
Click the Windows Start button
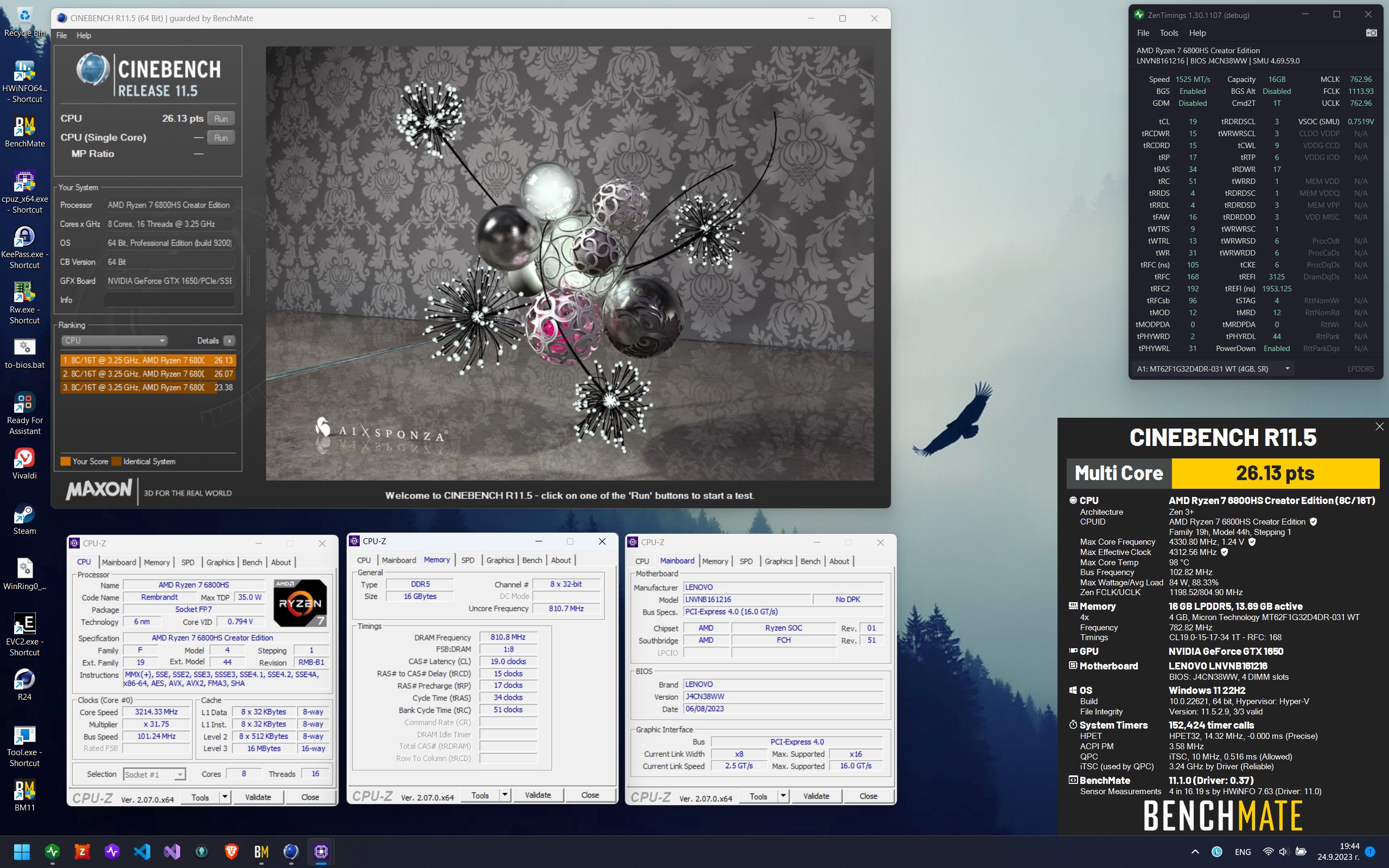[22, 851]
